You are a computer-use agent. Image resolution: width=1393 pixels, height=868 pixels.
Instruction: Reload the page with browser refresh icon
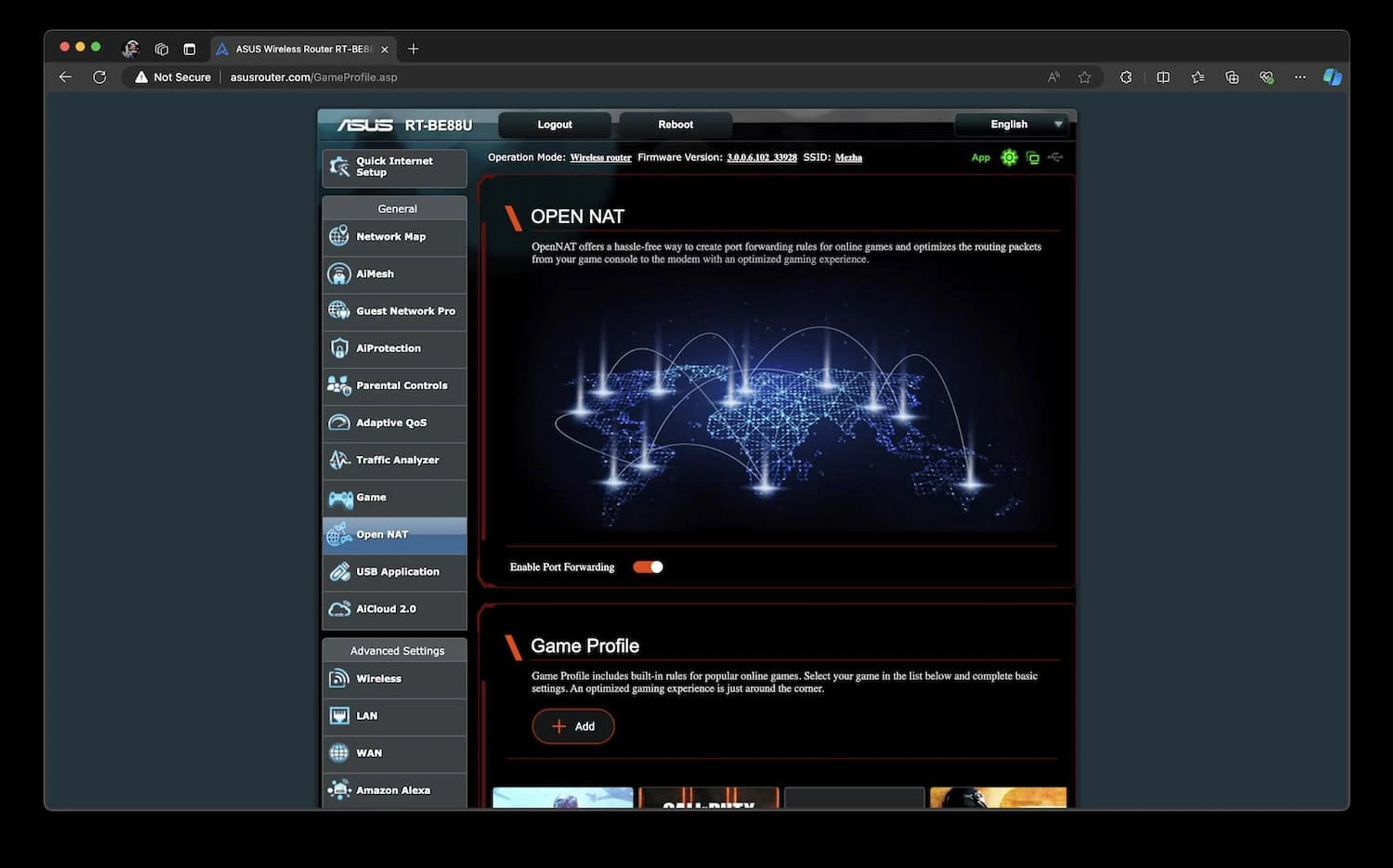(x=99, y=77)
